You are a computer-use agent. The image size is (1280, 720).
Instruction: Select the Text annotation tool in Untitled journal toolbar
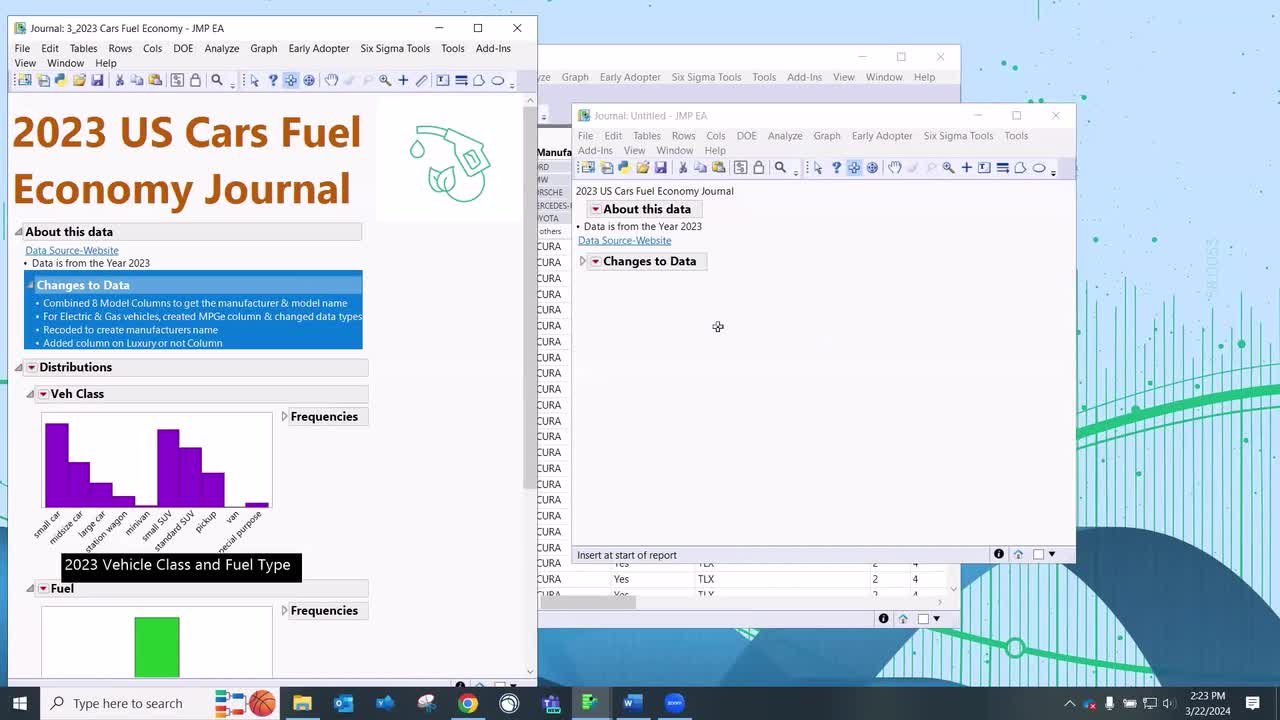[x=984, y=168]
